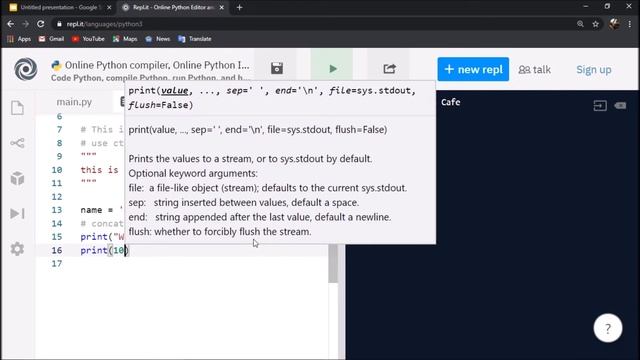Run the code with the play button

click(333, 69)
